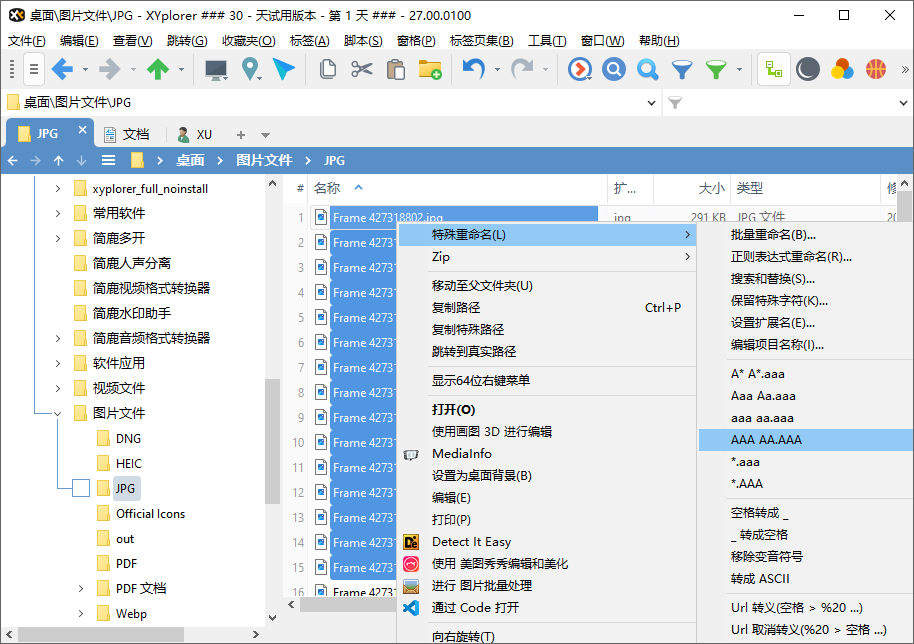Click the Undo icon in toolbar
Viewport: 914px width, 644px height.
pos(473,69)
